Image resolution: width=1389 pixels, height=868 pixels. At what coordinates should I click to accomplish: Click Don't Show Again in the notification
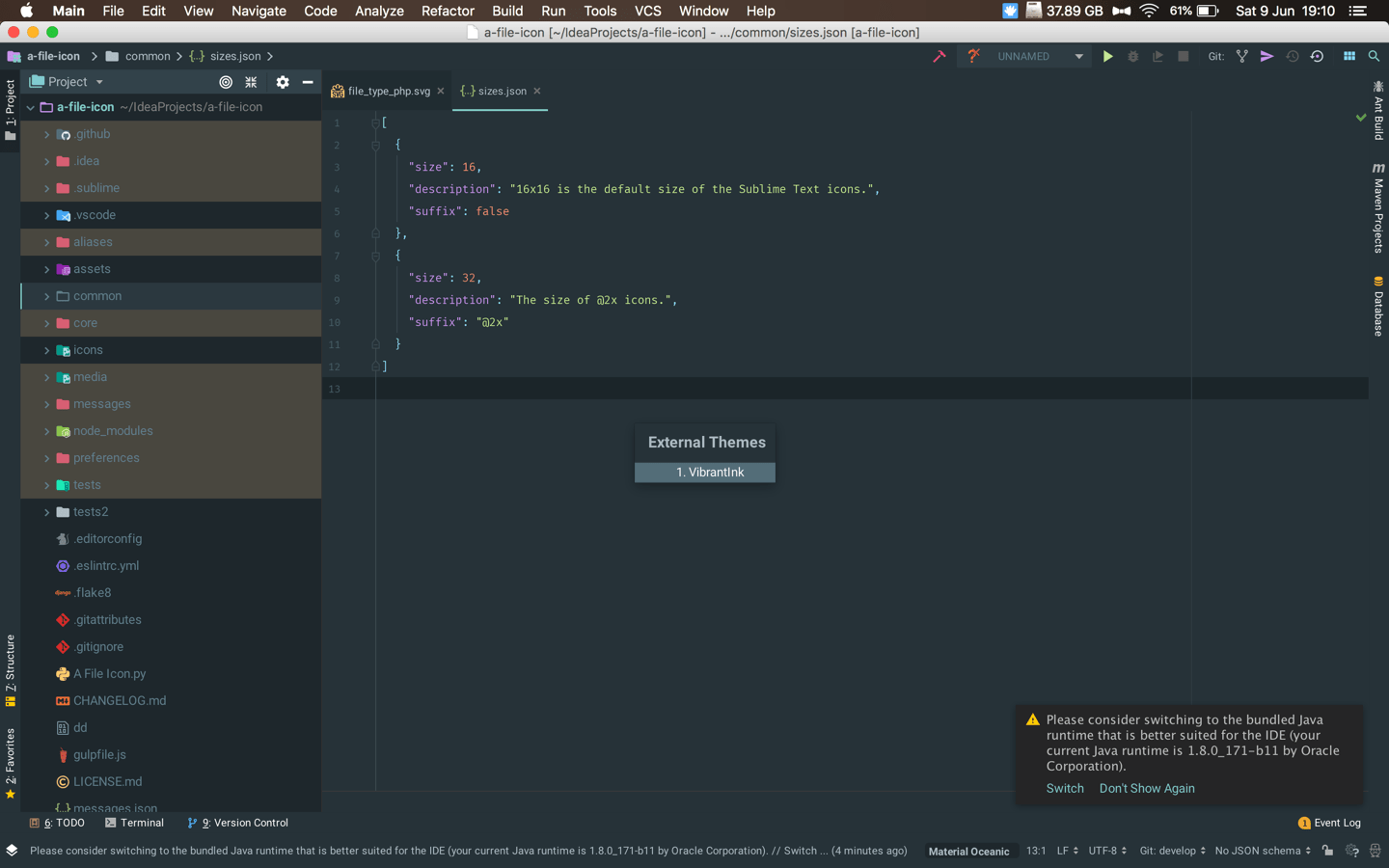pyautogui.click(x=1147, y=788)
